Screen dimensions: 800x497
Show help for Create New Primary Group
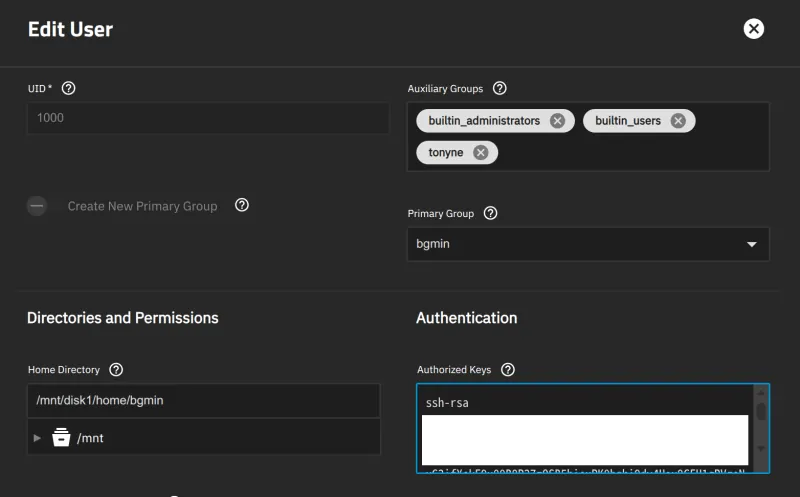[x=242, y=205]
